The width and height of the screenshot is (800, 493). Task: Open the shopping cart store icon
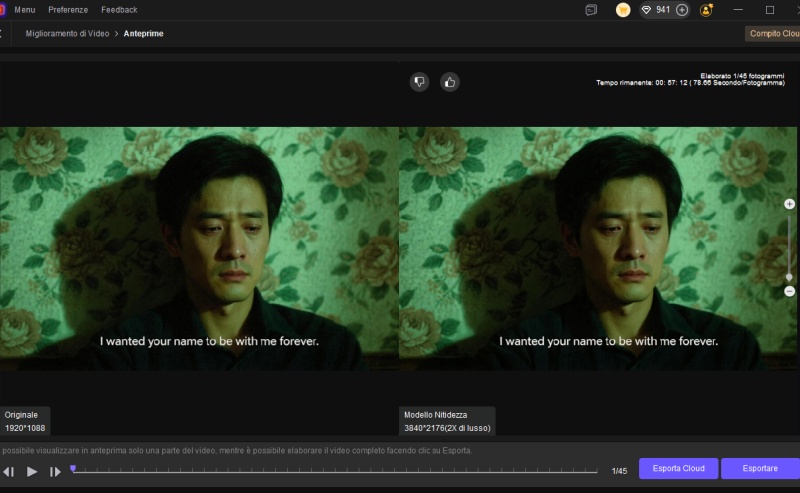(x=623, y=10)
